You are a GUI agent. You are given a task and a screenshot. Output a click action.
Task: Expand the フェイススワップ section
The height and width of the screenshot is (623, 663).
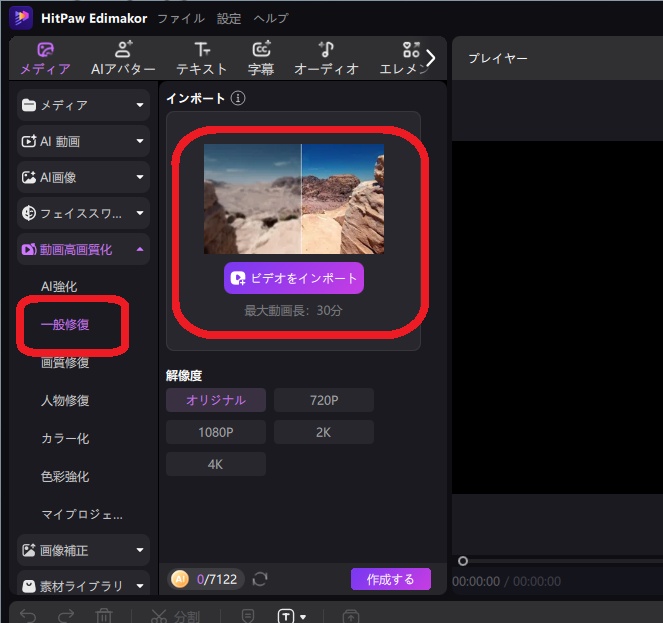tap(83, 213)
